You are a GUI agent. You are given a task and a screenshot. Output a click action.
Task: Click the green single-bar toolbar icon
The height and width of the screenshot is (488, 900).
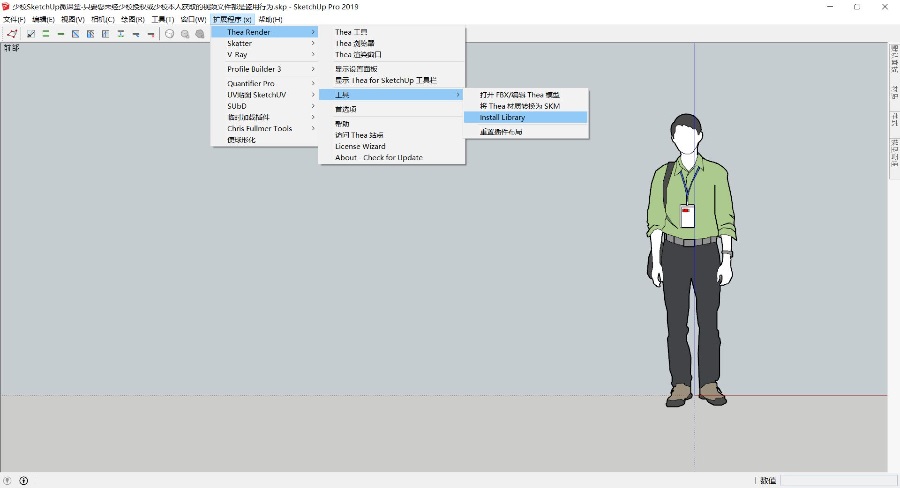[x=61, y=34]
